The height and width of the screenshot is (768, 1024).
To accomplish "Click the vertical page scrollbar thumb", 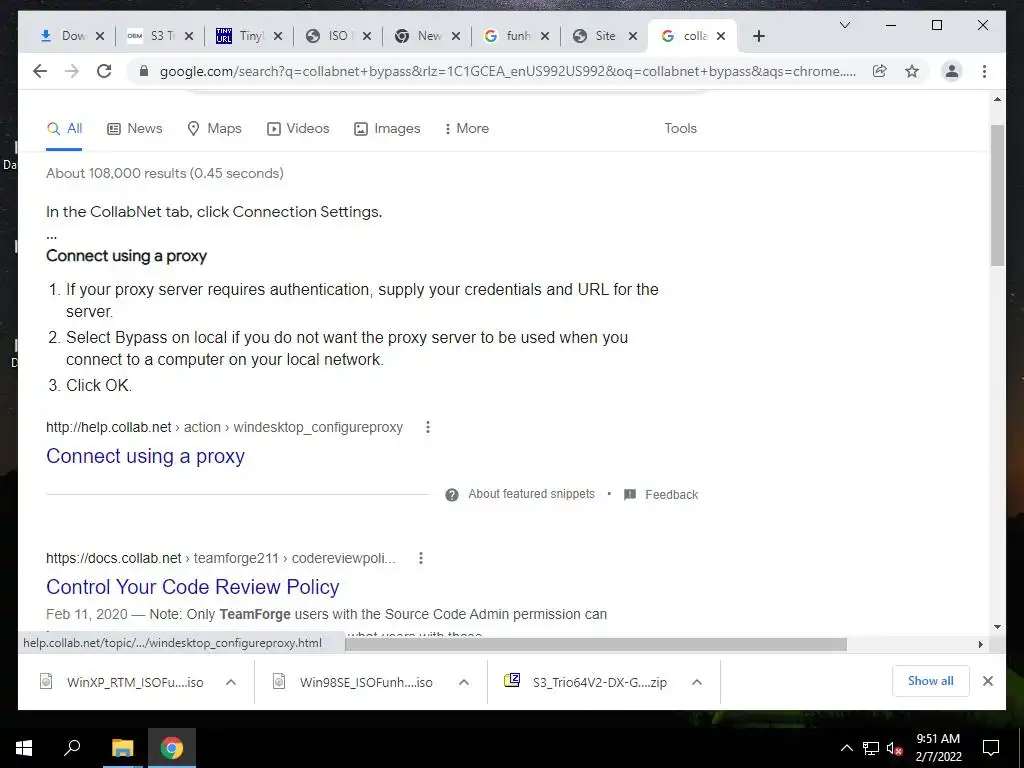I will click(x=997, y=195).
